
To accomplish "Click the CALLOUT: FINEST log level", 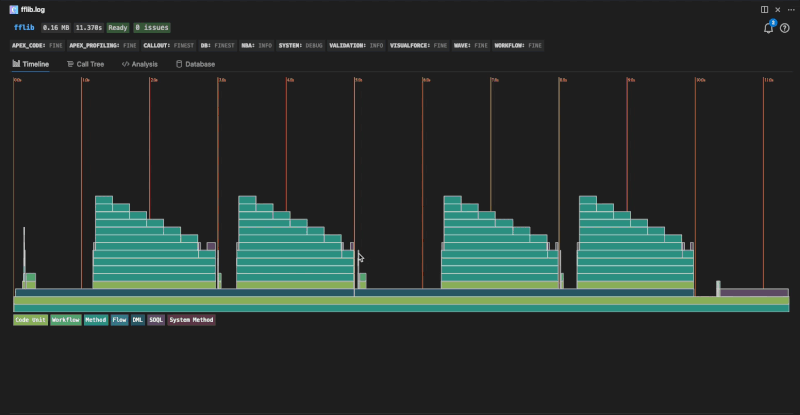I will 168,45.
